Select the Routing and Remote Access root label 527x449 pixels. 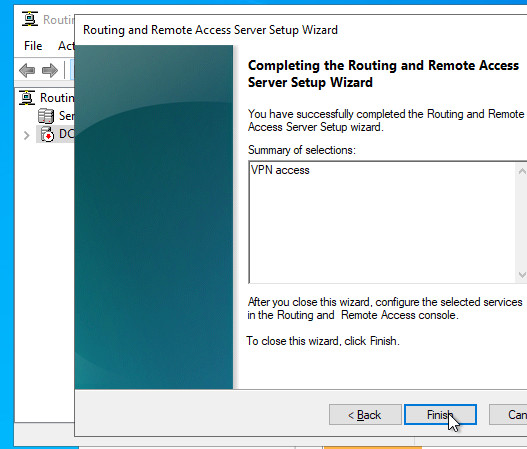(x=57, y=98)
